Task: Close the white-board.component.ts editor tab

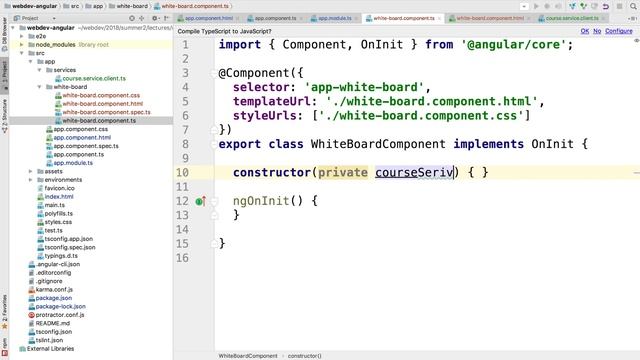Action: click(439, 18)
